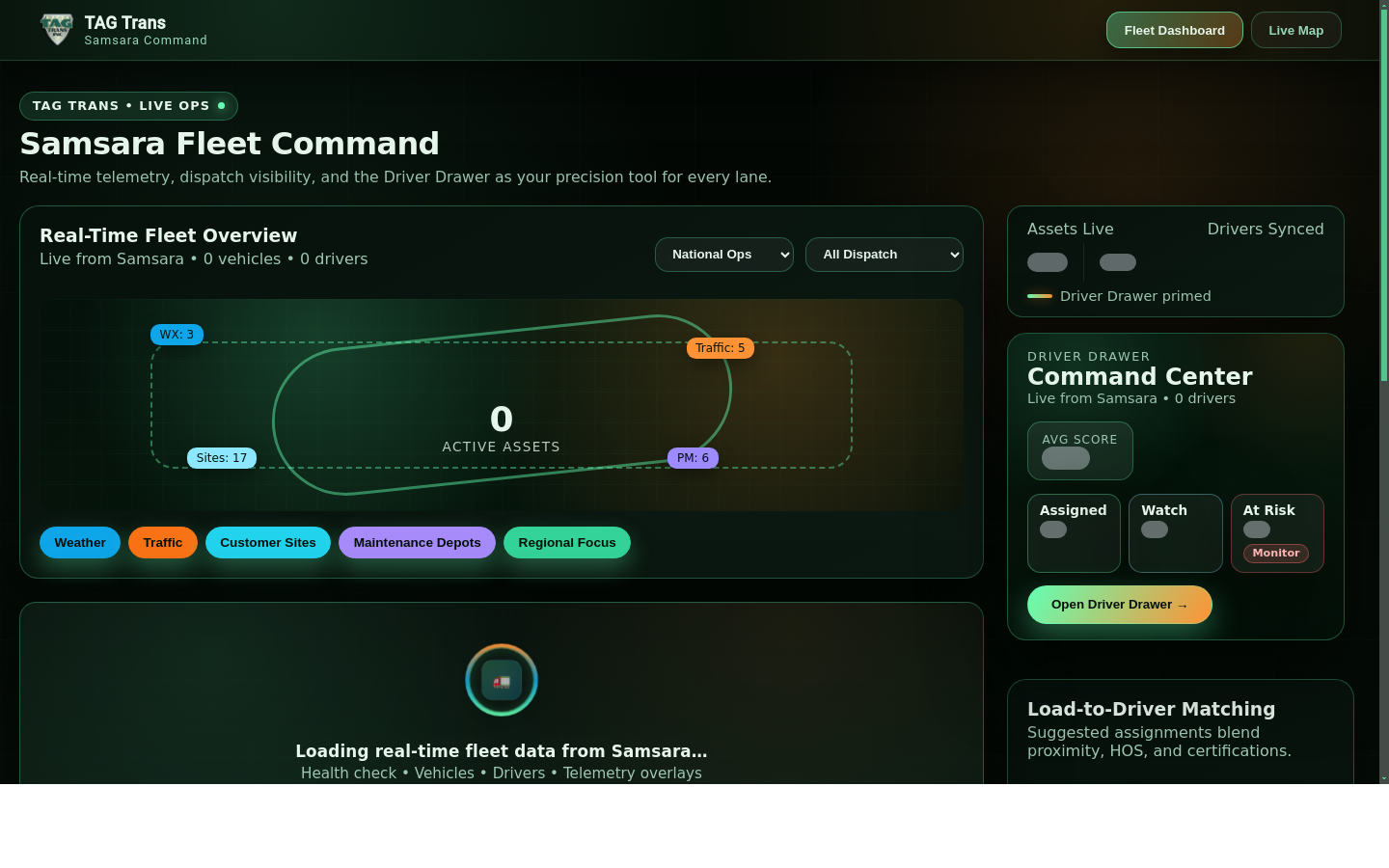Toggle the Regional Focus overlay chip
1389x868 pixels.
tap(567, 543)
